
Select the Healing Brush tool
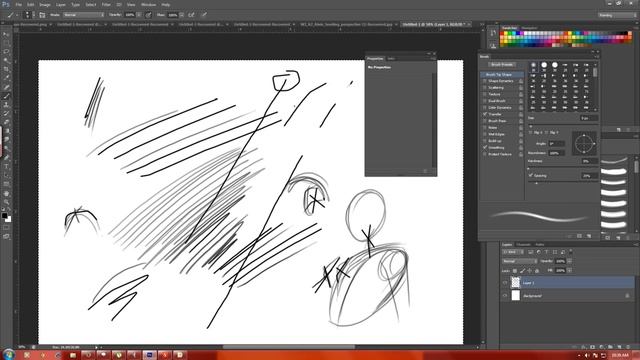(x=6, y=87)
